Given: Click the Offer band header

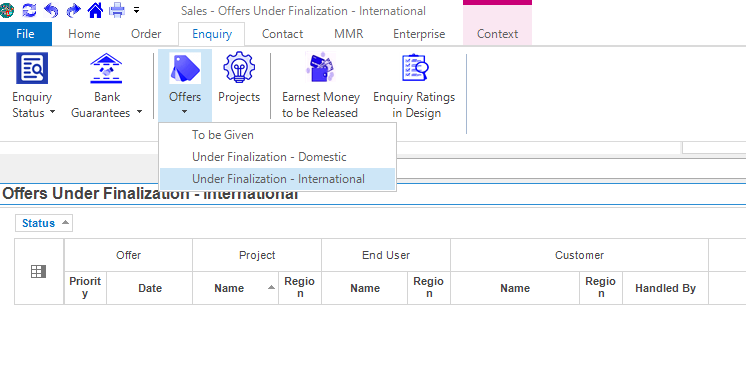Looking at the screenshot, I should click(x=128, y=255).
